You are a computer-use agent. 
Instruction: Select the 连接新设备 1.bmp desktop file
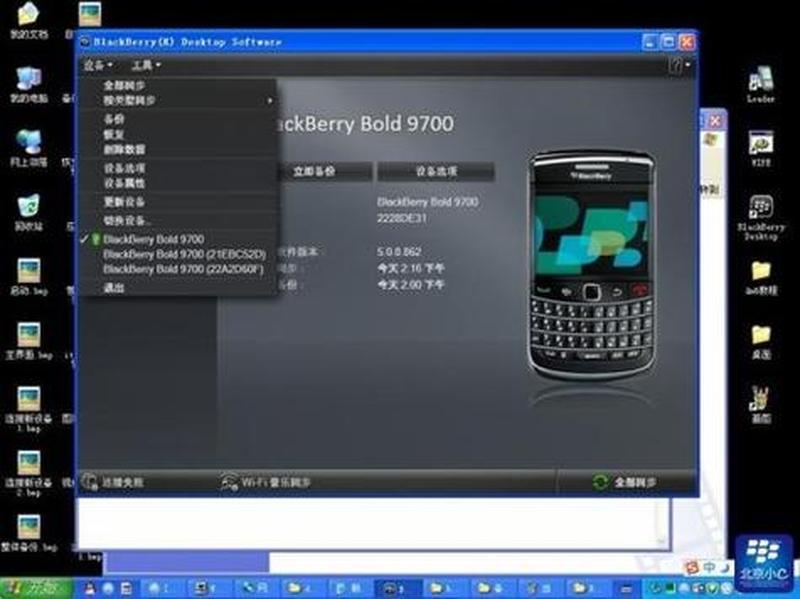[x=29, y=409]
